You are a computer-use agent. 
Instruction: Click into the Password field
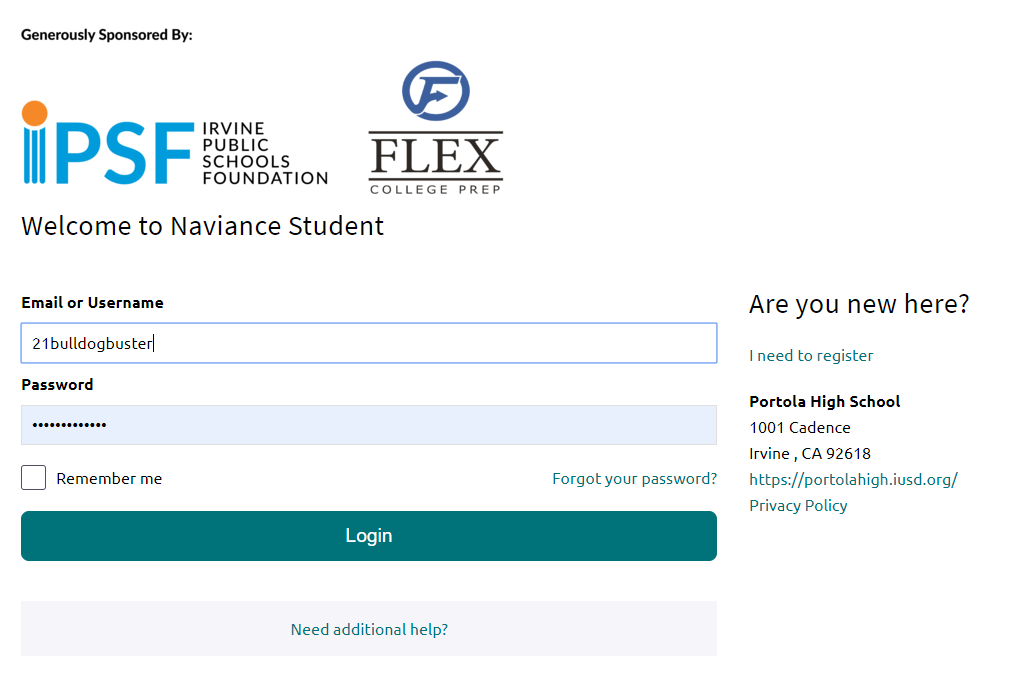click(369, 425)
